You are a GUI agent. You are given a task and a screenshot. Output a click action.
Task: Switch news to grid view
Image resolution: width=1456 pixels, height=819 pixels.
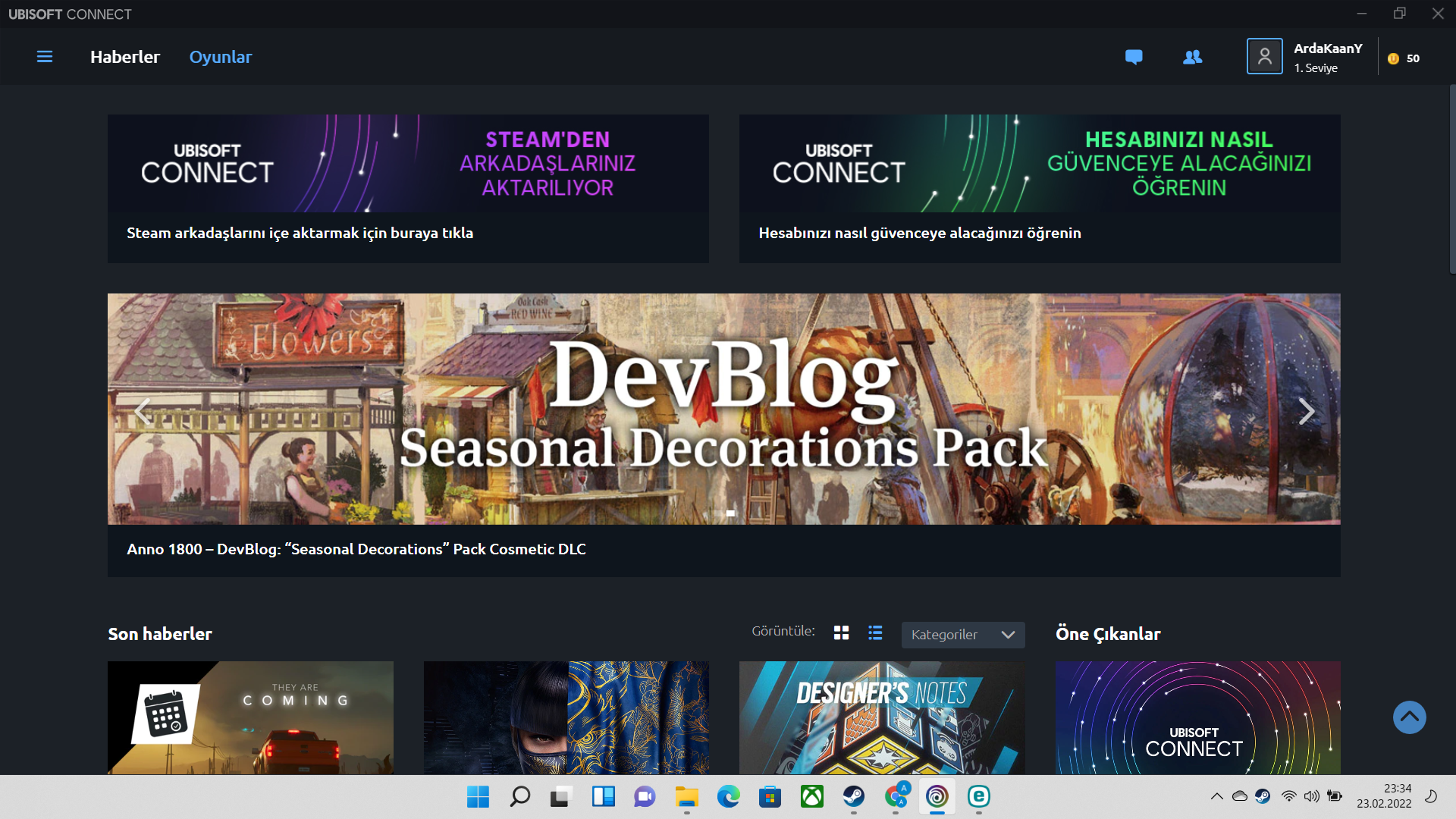tap(841, 632)
